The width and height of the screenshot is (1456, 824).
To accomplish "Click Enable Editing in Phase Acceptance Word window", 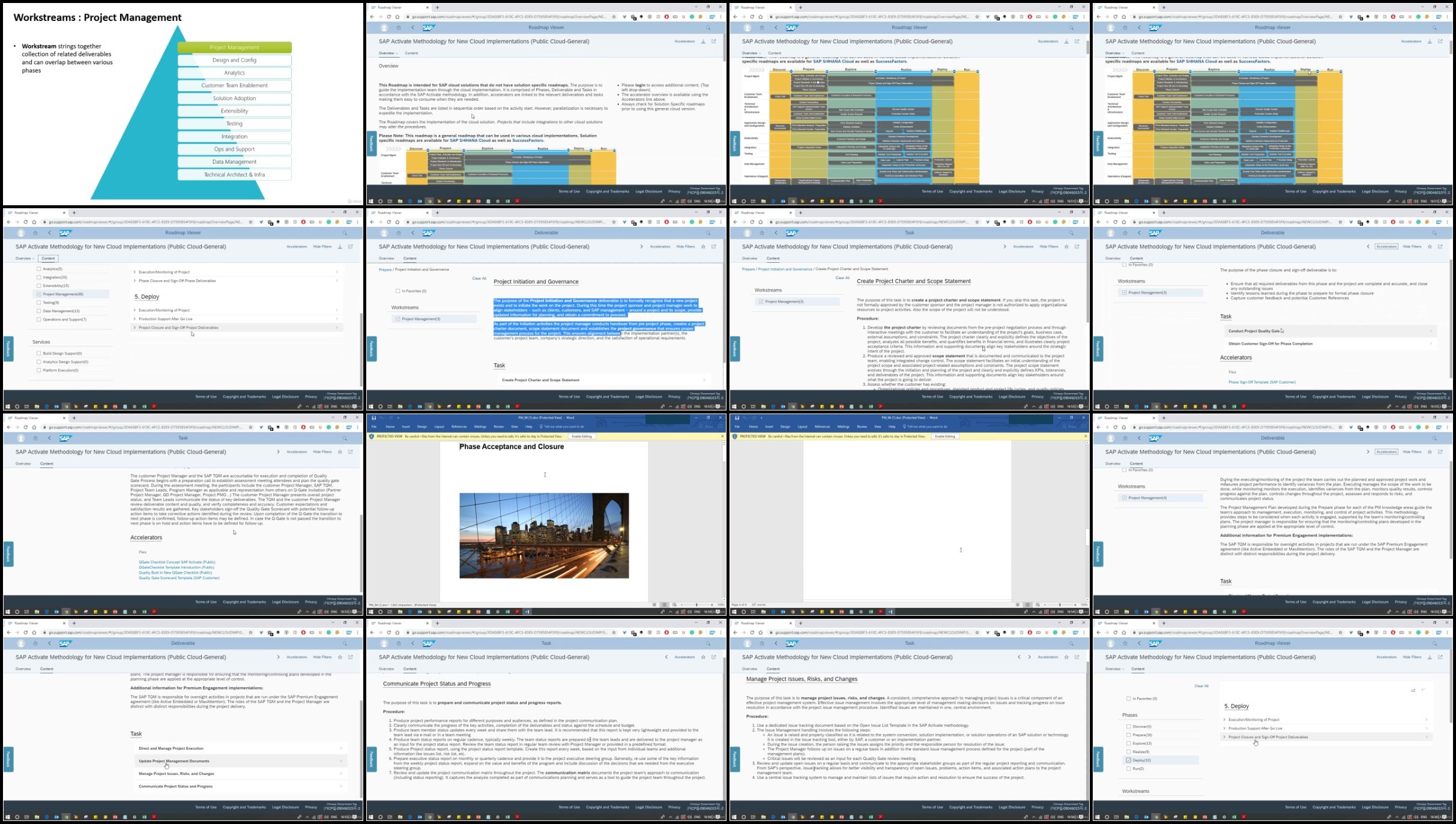I will point(581,436).
